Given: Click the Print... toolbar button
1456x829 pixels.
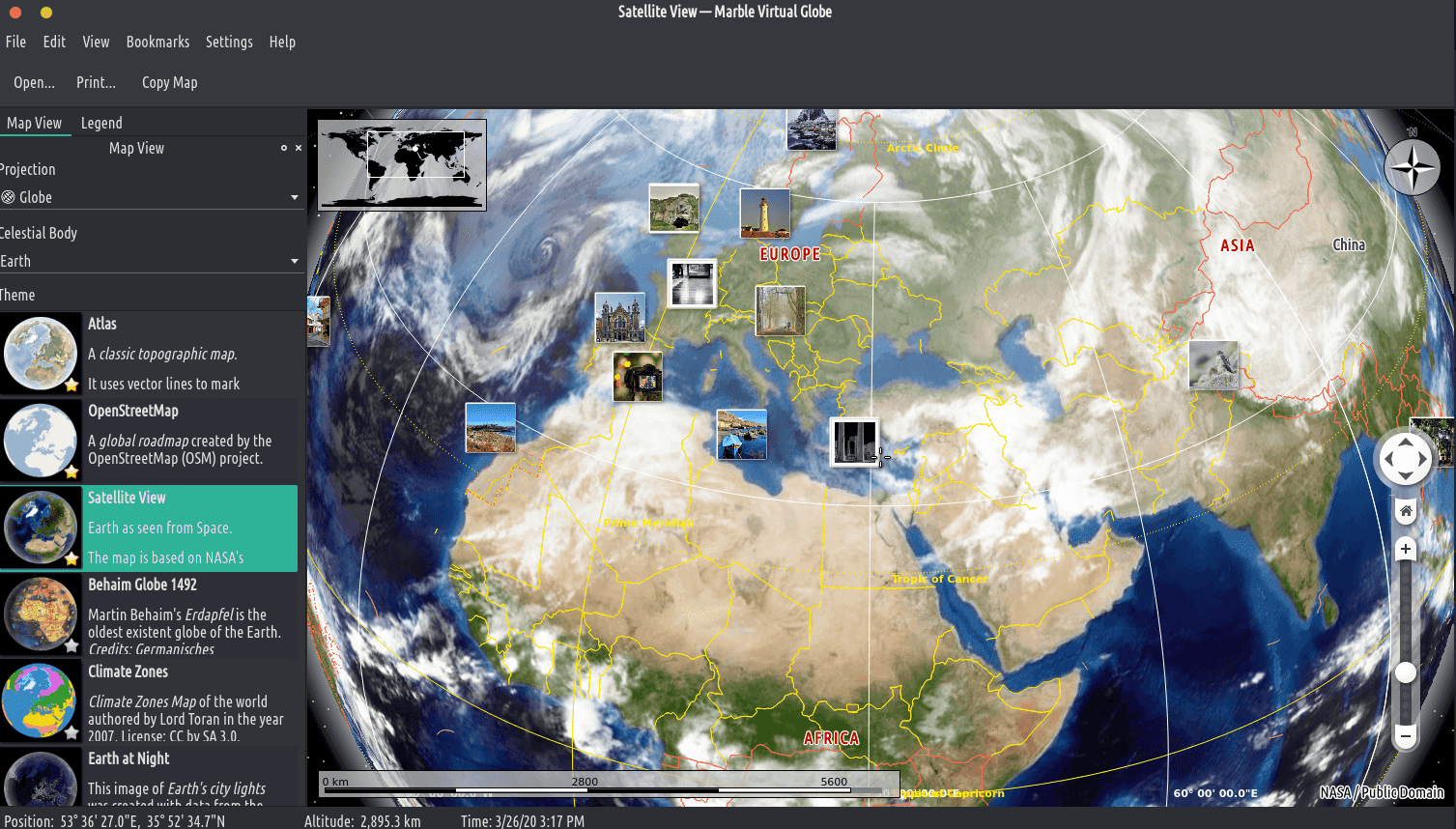Looking at the screenshot, I should (x=96, y=82).
